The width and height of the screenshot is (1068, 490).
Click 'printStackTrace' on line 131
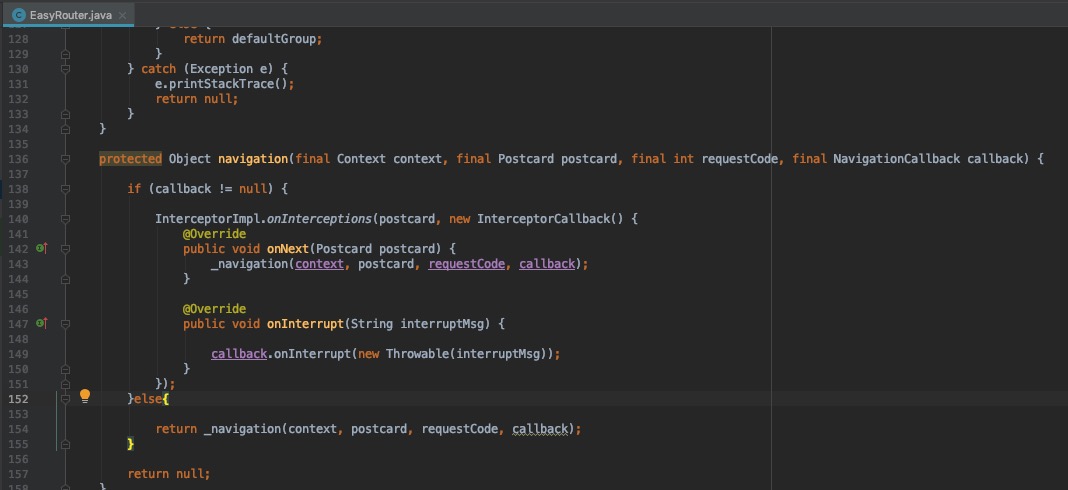221,84
